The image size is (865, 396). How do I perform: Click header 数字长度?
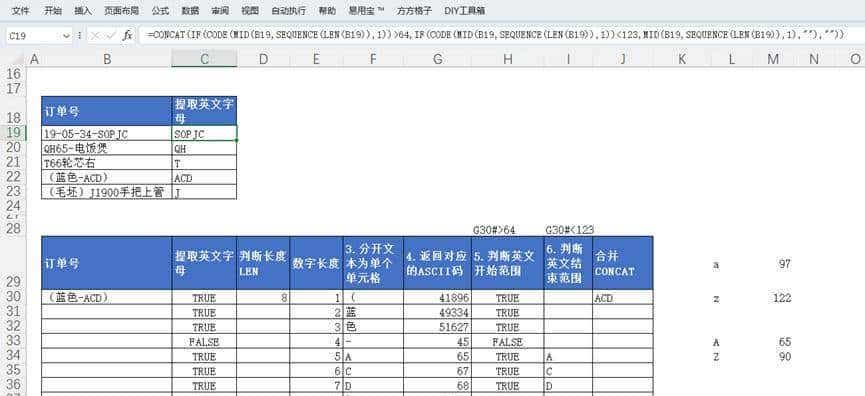(x=316, y=263)
